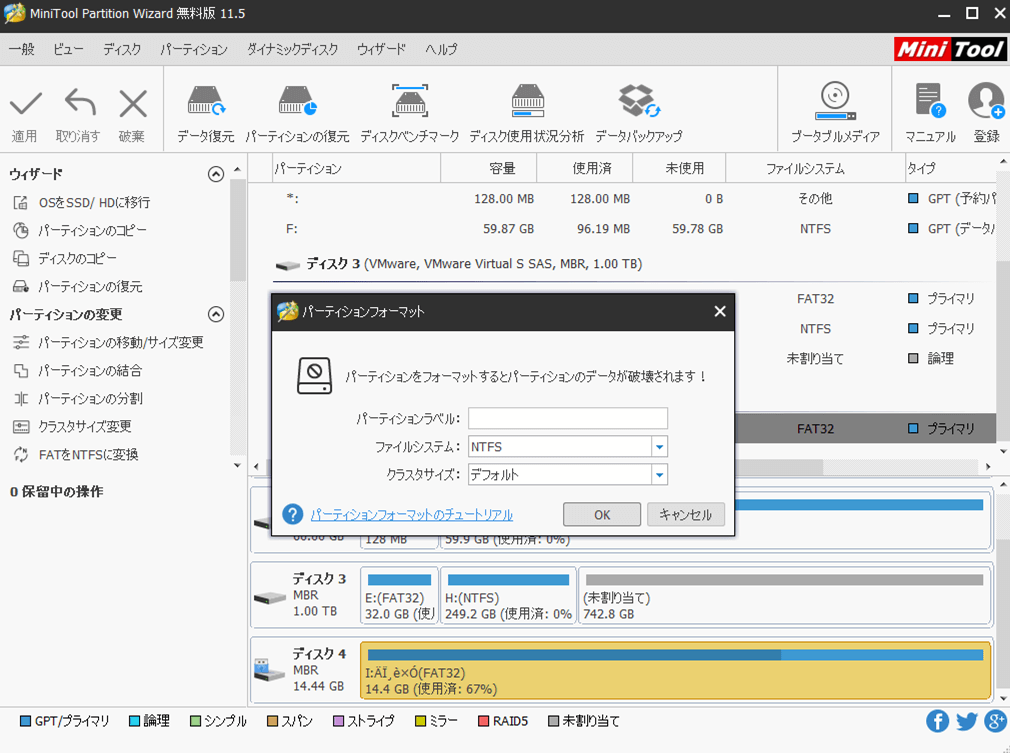Screen dimensions: 1010x753
Task: Undo changes using 取り消す icon
Action: click(78, 108)
